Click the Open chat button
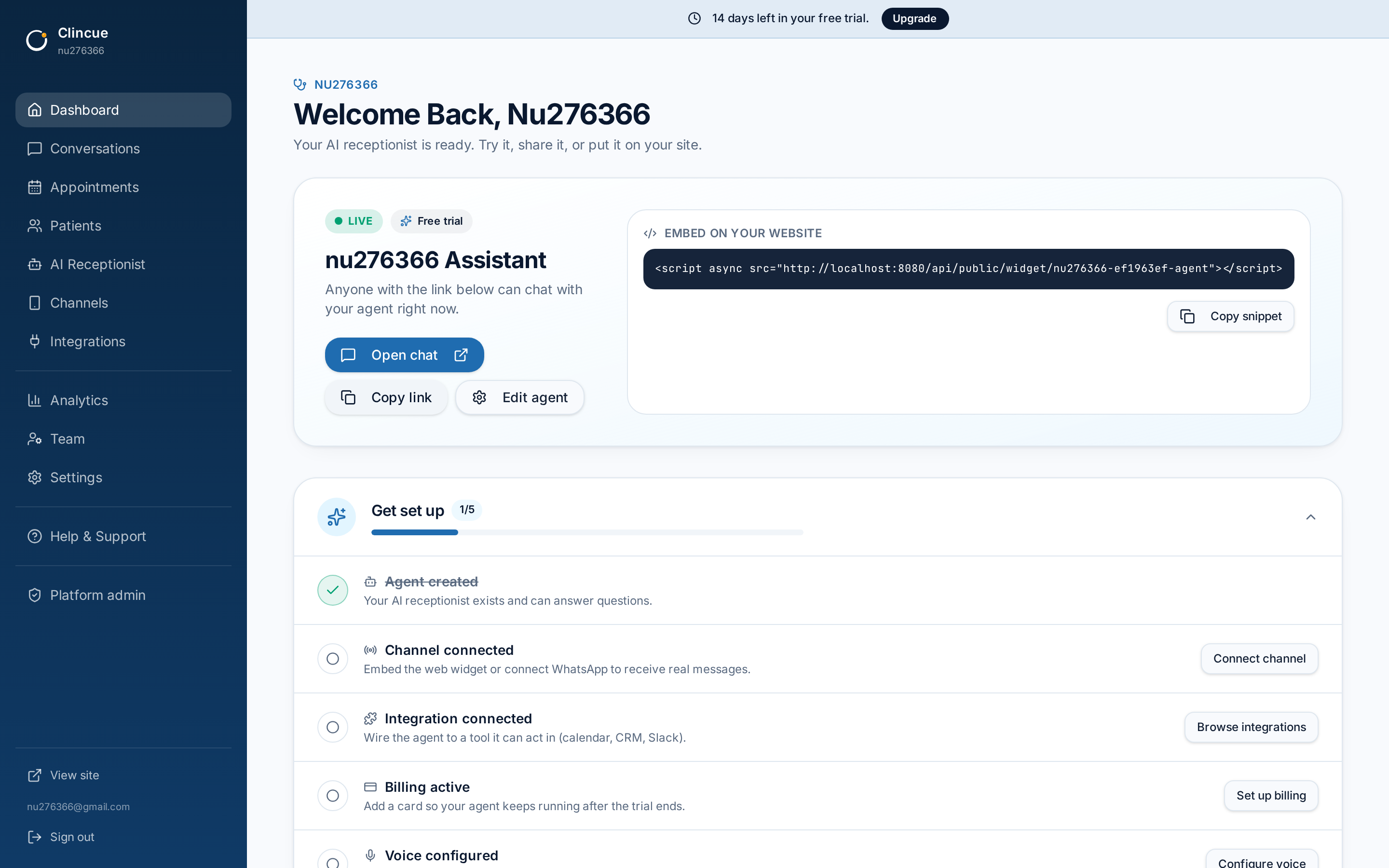Viewport: 1389px width, 868px height. point(404,355)
